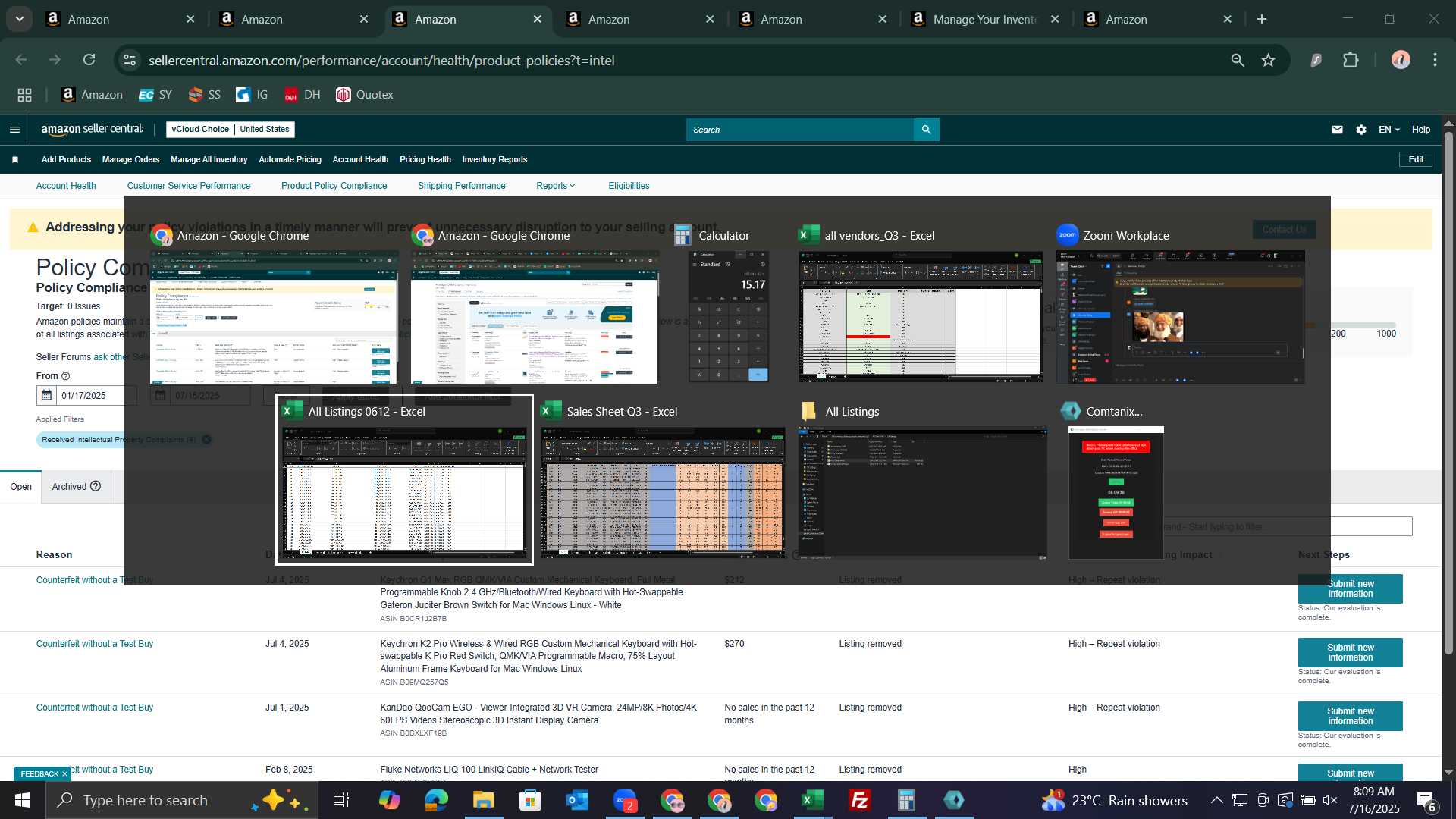Reload the page with browser refresh icon
The width and height of the screenshot is (1456, 819).
tap(89, 60)
